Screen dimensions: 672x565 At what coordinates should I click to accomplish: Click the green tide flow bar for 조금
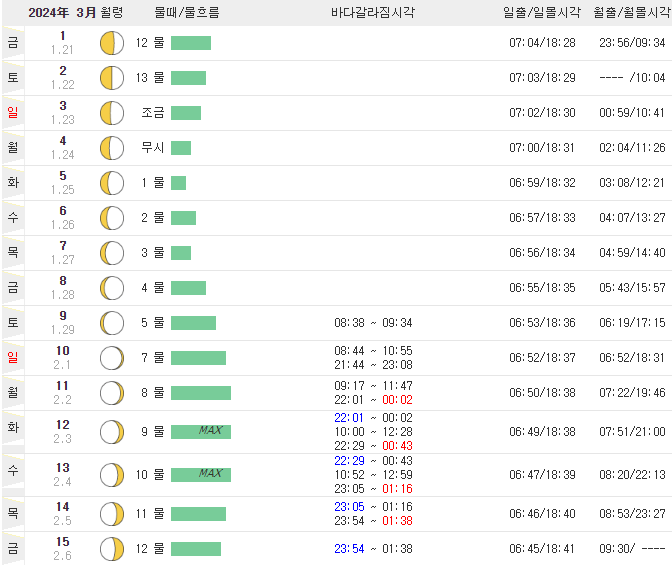(186, 113)
